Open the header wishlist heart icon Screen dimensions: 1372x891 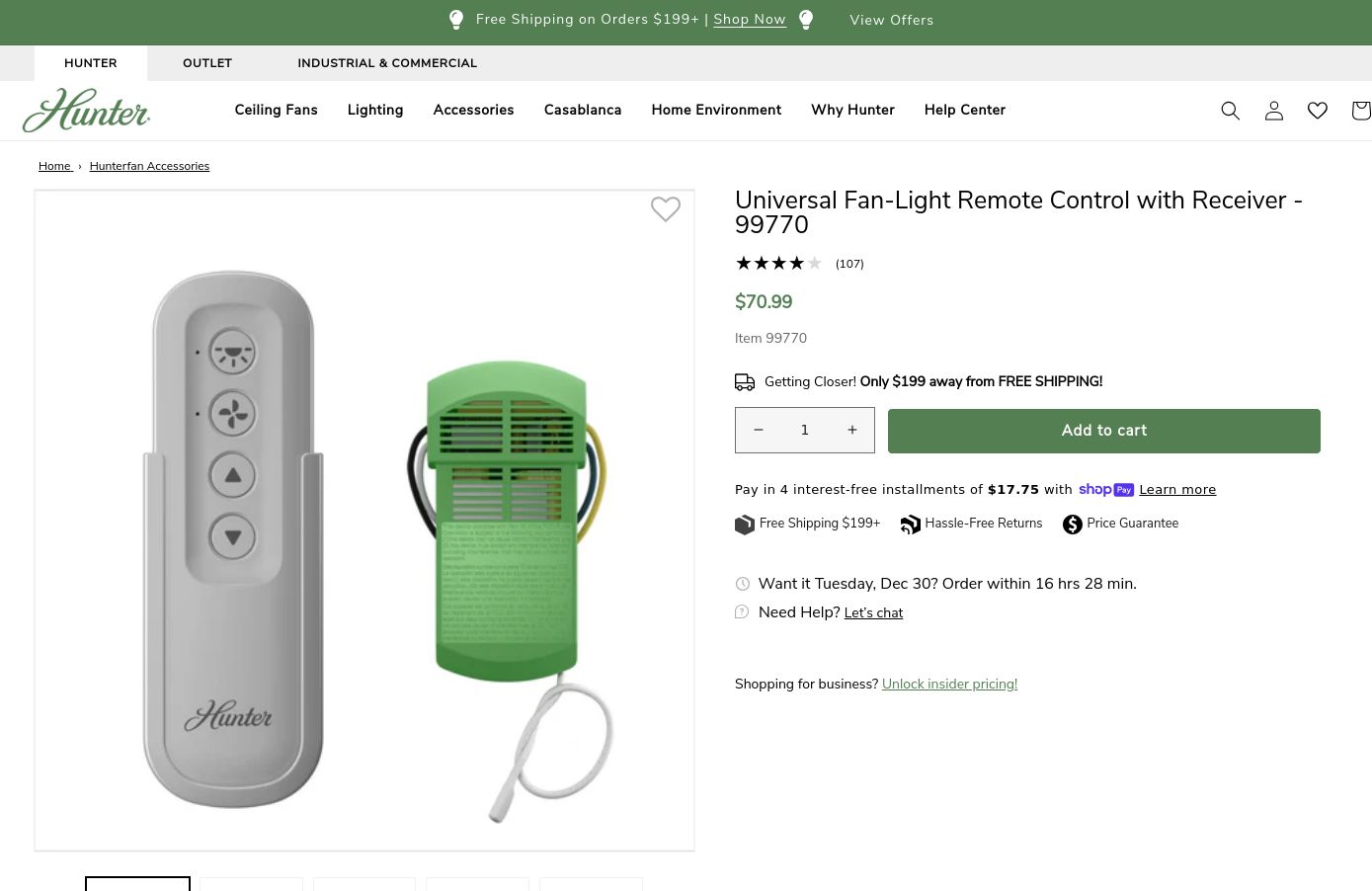1317,111
